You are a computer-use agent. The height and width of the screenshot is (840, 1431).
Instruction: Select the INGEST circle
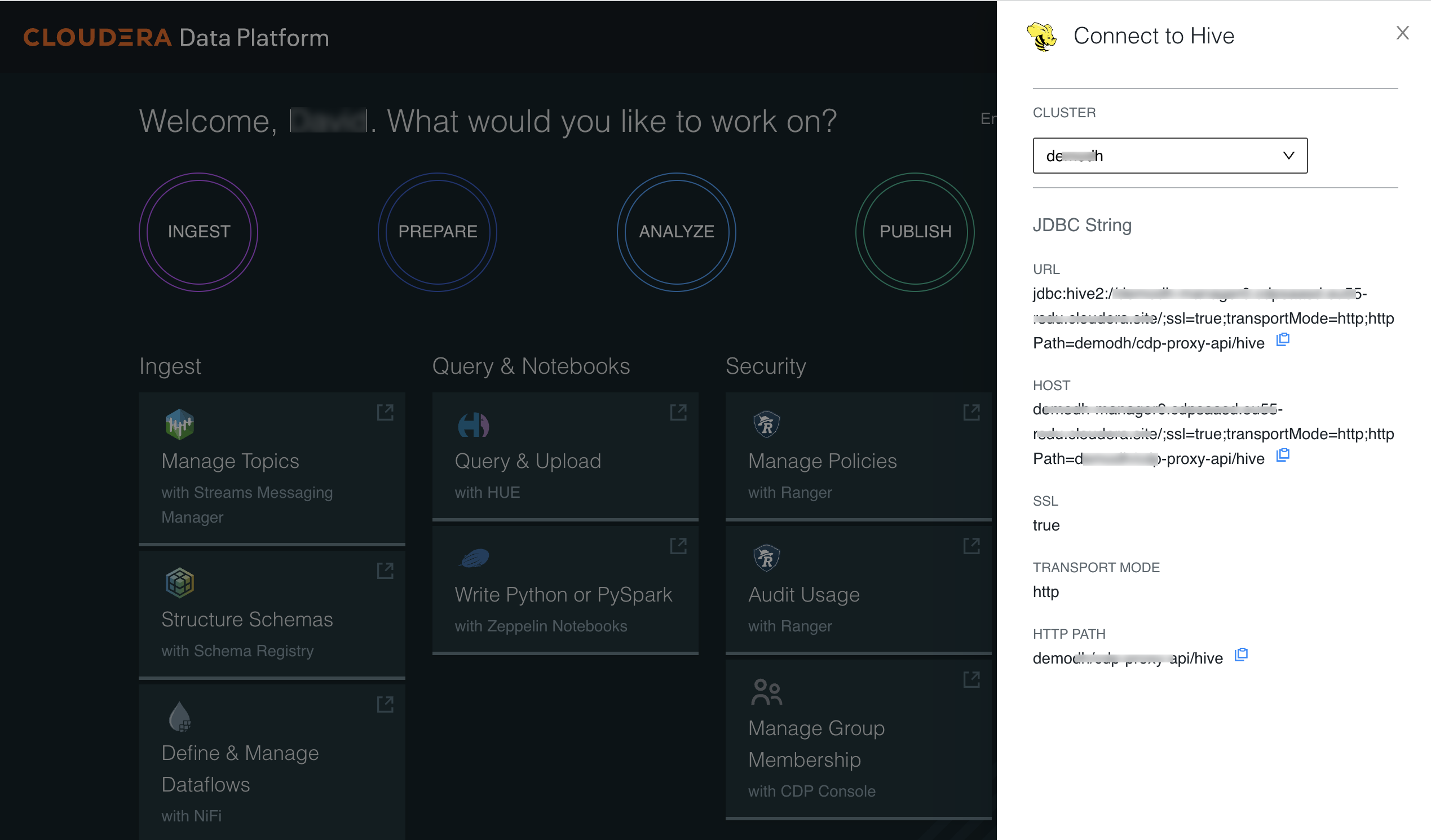point(198,232)
